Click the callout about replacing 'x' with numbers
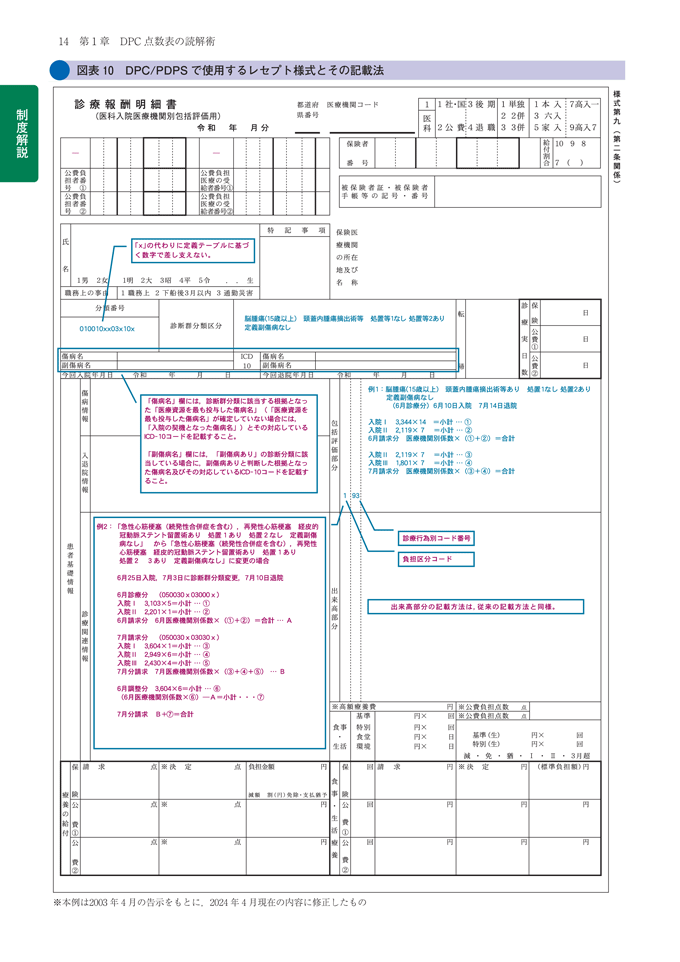680x962 pixels. pos(184,251)
